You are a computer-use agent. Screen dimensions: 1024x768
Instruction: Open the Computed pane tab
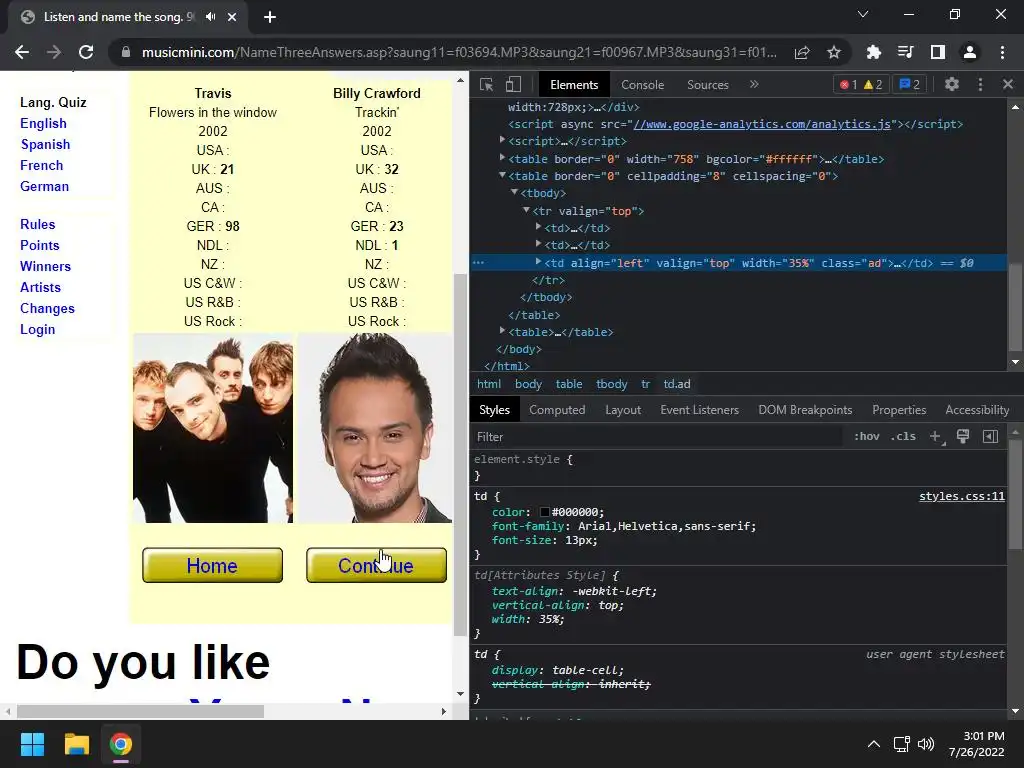pos(557,410)
